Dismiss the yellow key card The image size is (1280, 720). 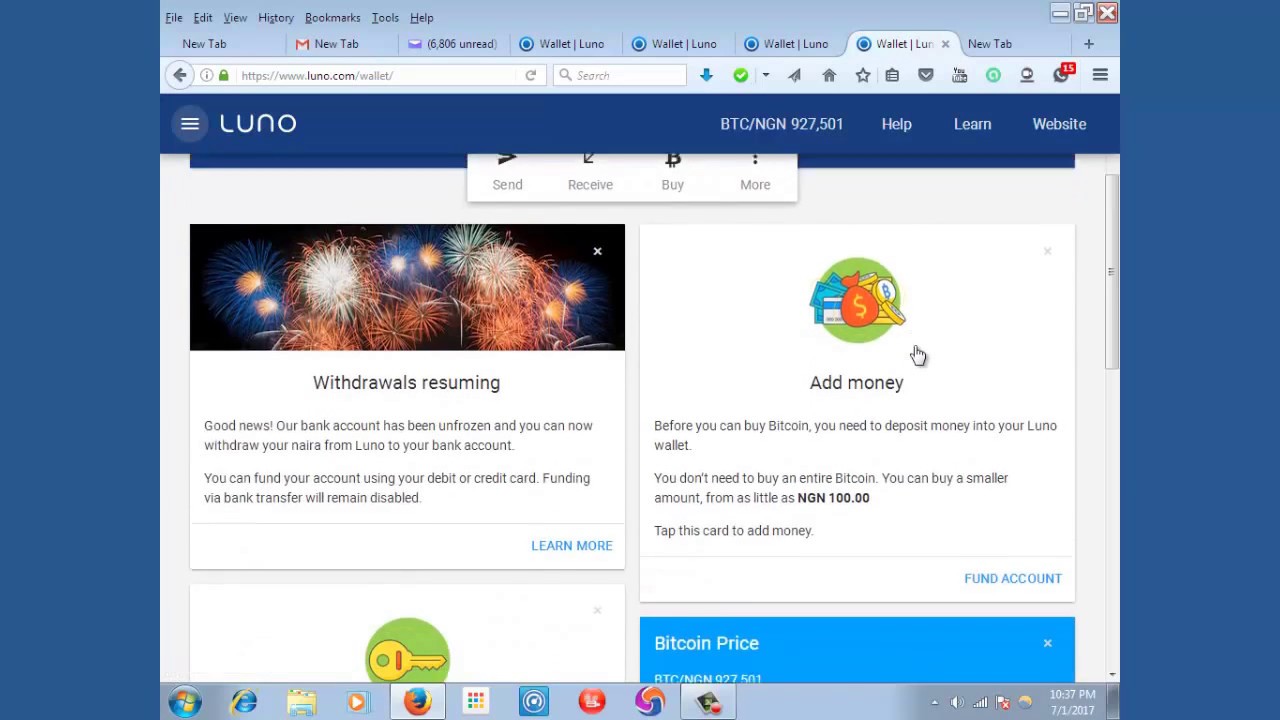tap(597, 610)
